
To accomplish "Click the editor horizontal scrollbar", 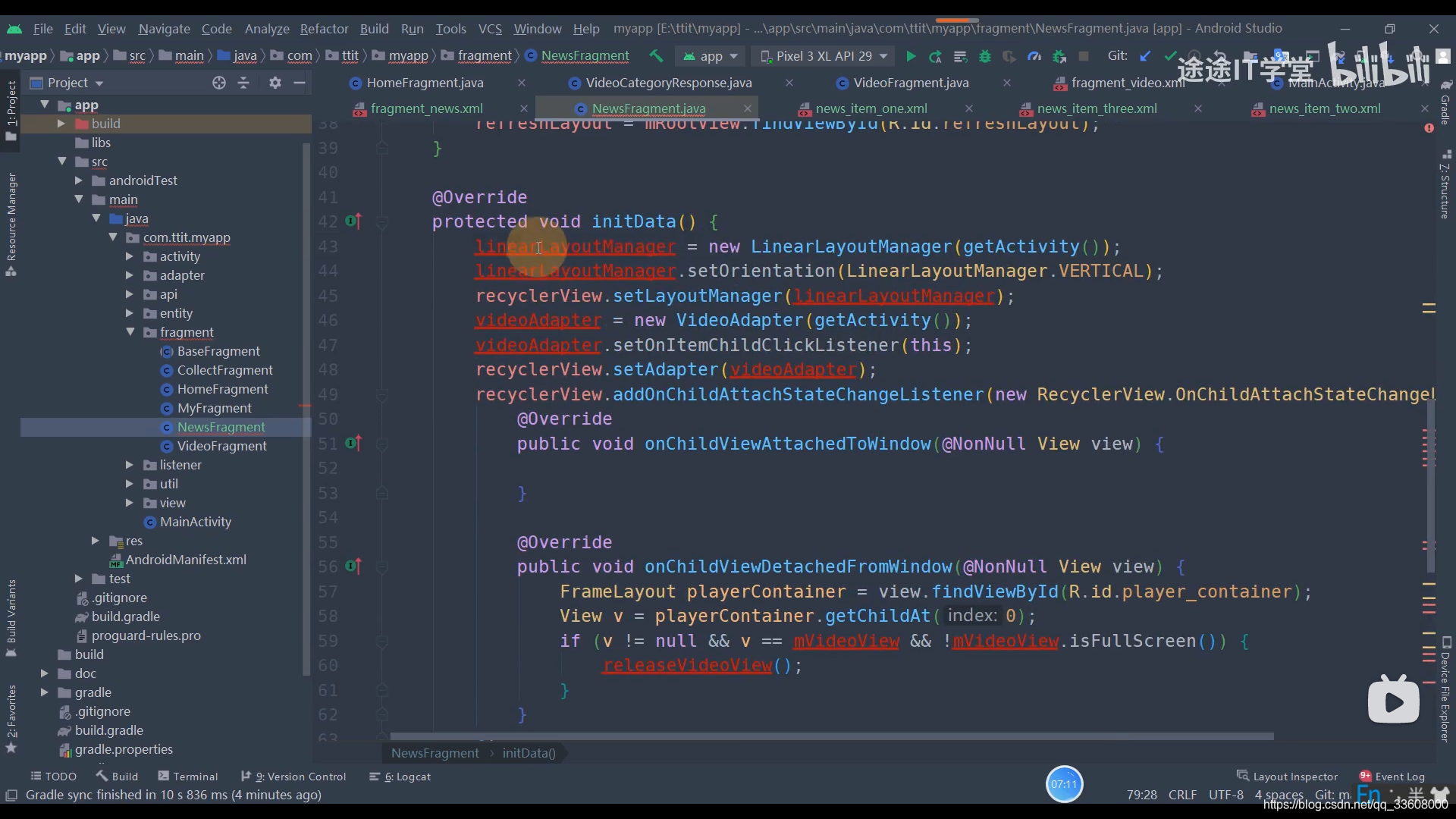I will (x=831, y=736).
